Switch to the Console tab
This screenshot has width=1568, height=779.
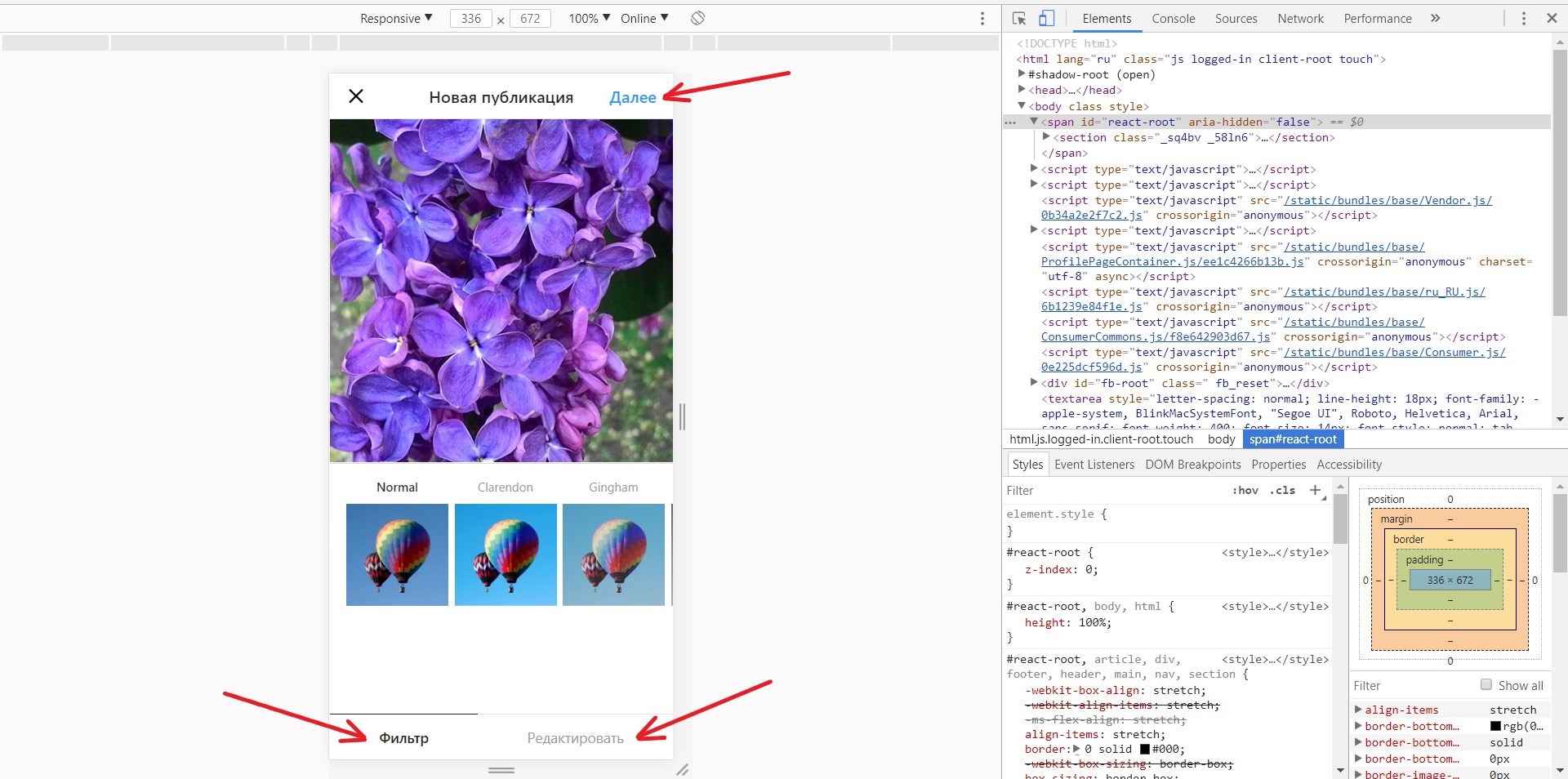(x=1174, y=18)
